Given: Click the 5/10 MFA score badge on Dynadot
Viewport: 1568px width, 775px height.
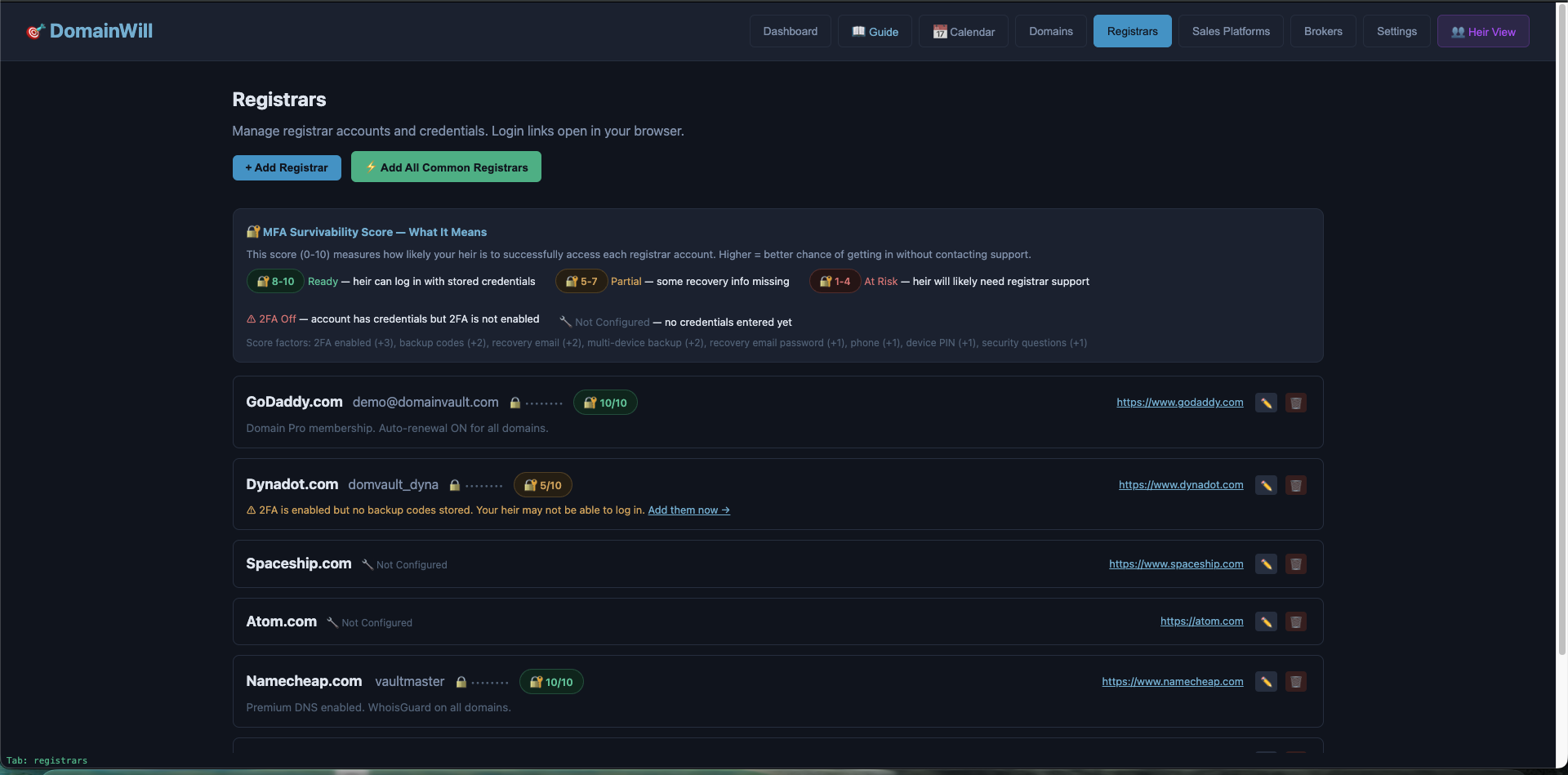Looking at the screenshot, I should click(x=542, y=484).
